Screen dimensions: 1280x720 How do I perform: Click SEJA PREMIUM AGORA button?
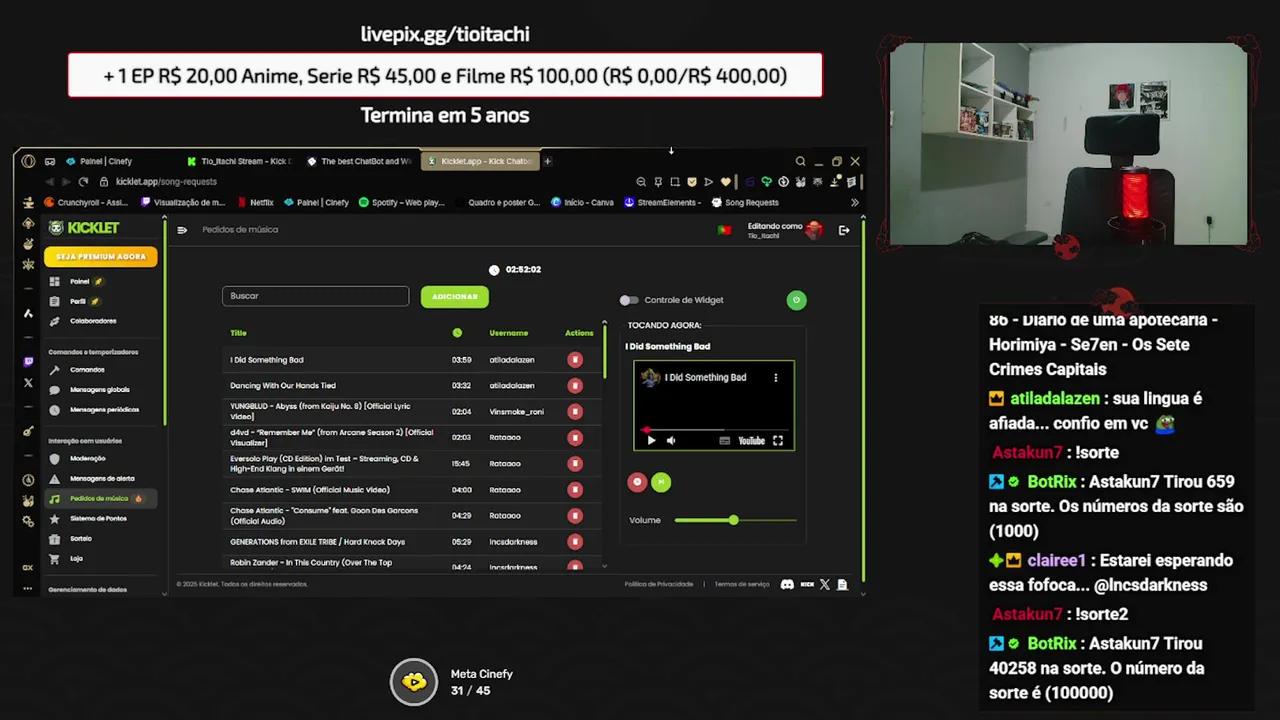(101, 257)
